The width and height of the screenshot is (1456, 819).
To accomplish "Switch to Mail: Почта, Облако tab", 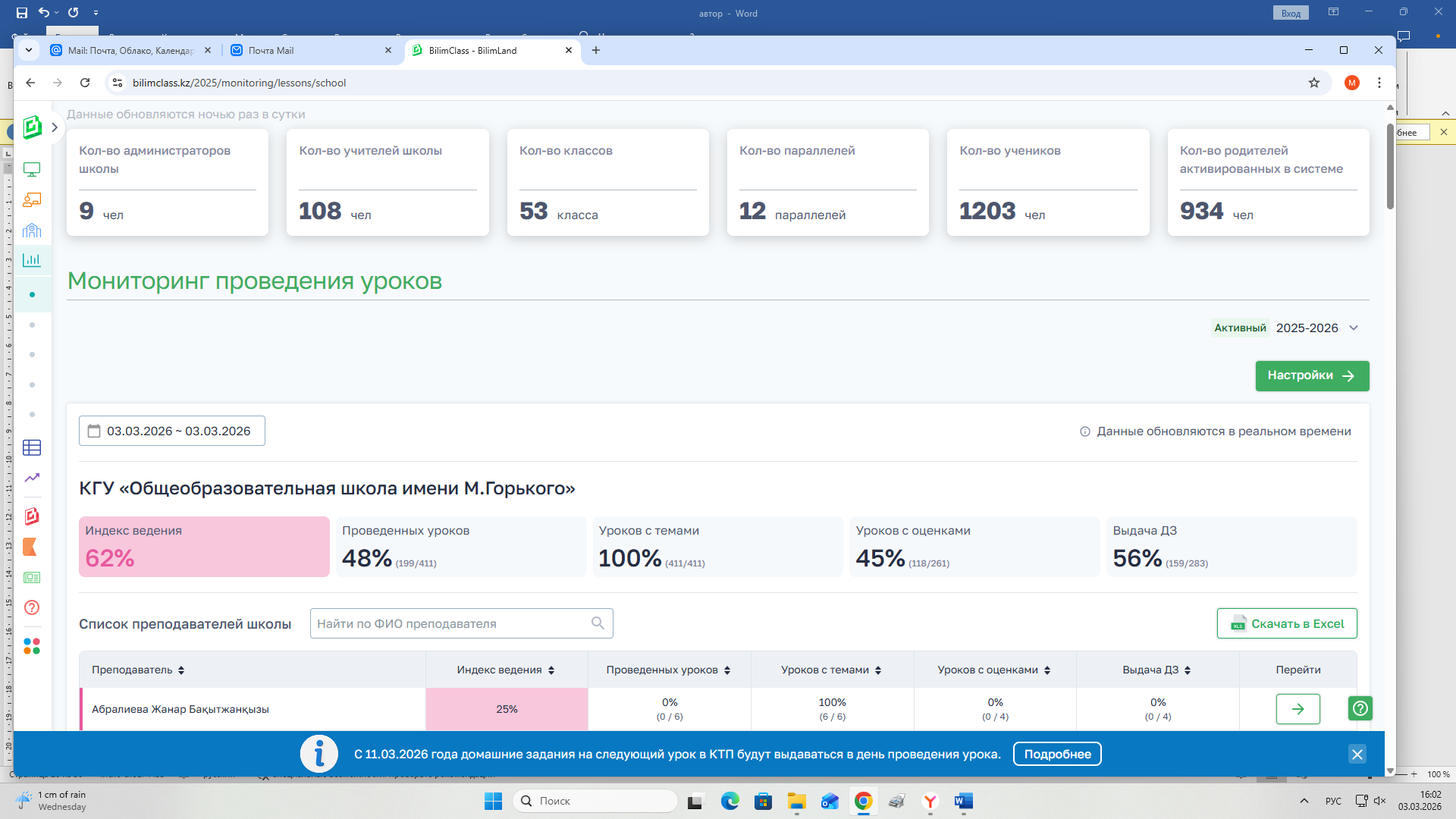I will pos(129,51).
